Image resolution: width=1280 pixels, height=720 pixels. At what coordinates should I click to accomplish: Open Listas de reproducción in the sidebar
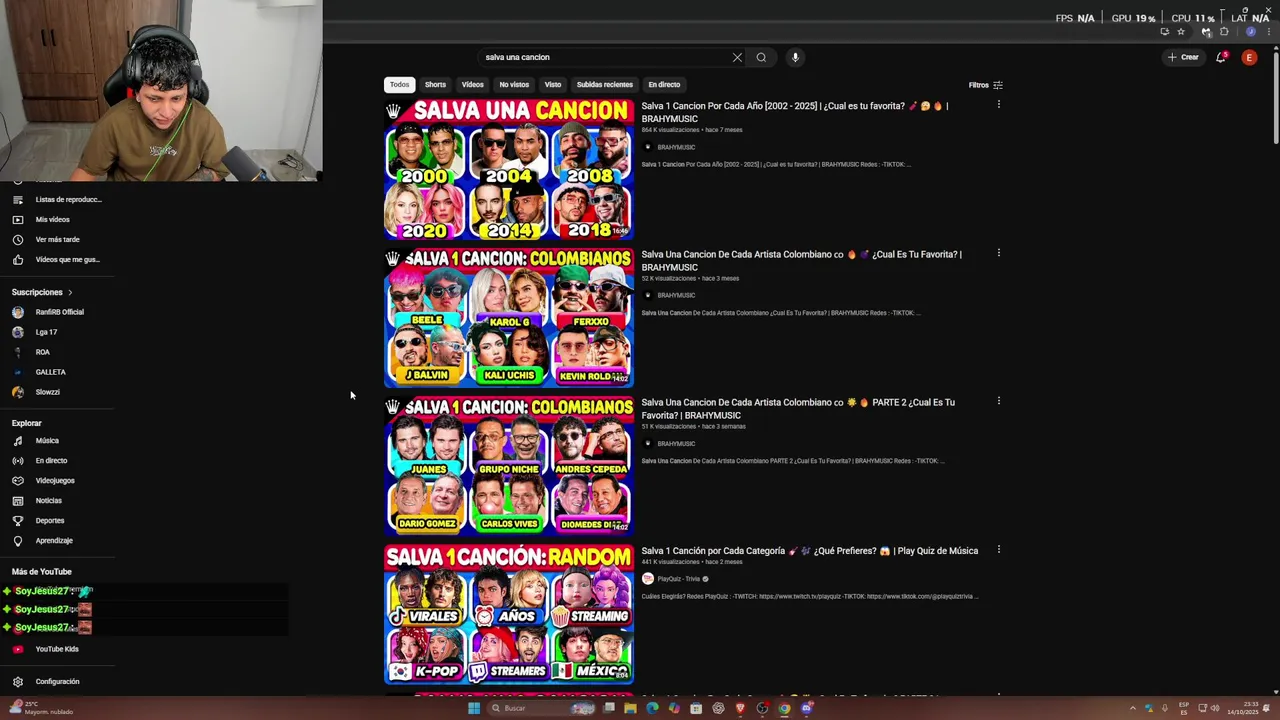pyautogui.click(x=57, y=199)
